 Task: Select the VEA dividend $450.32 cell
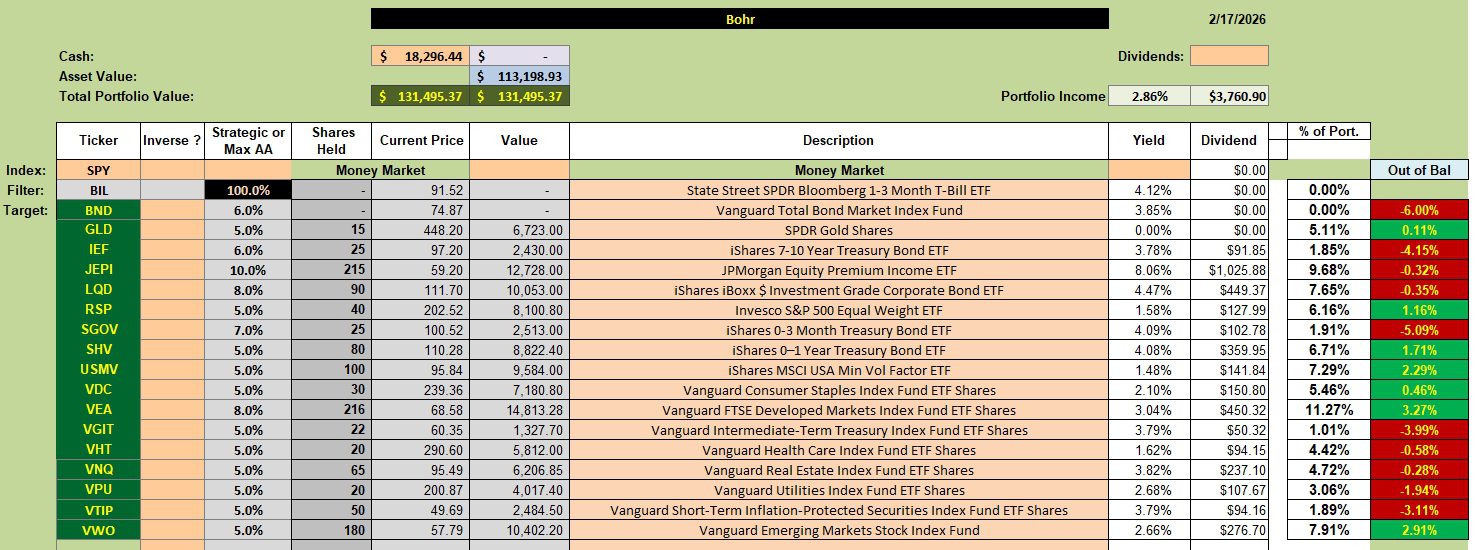point(1229,410)
